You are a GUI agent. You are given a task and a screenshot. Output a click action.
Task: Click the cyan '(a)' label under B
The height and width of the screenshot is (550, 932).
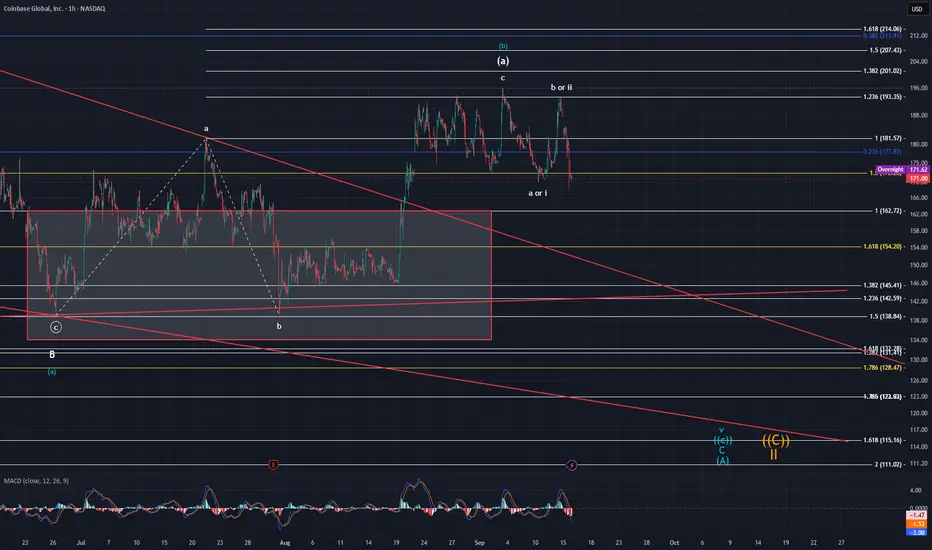coord(52,372)
